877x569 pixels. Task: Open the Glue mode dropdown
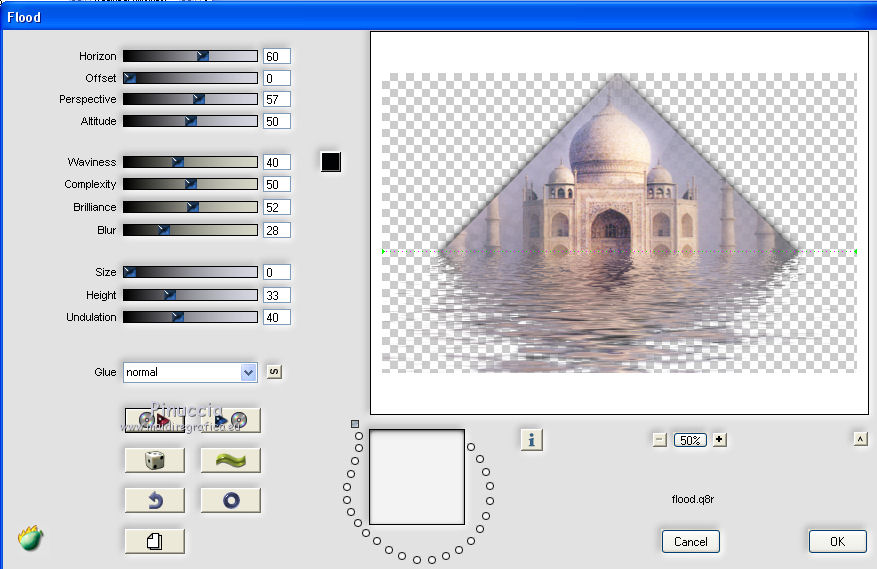190,372
